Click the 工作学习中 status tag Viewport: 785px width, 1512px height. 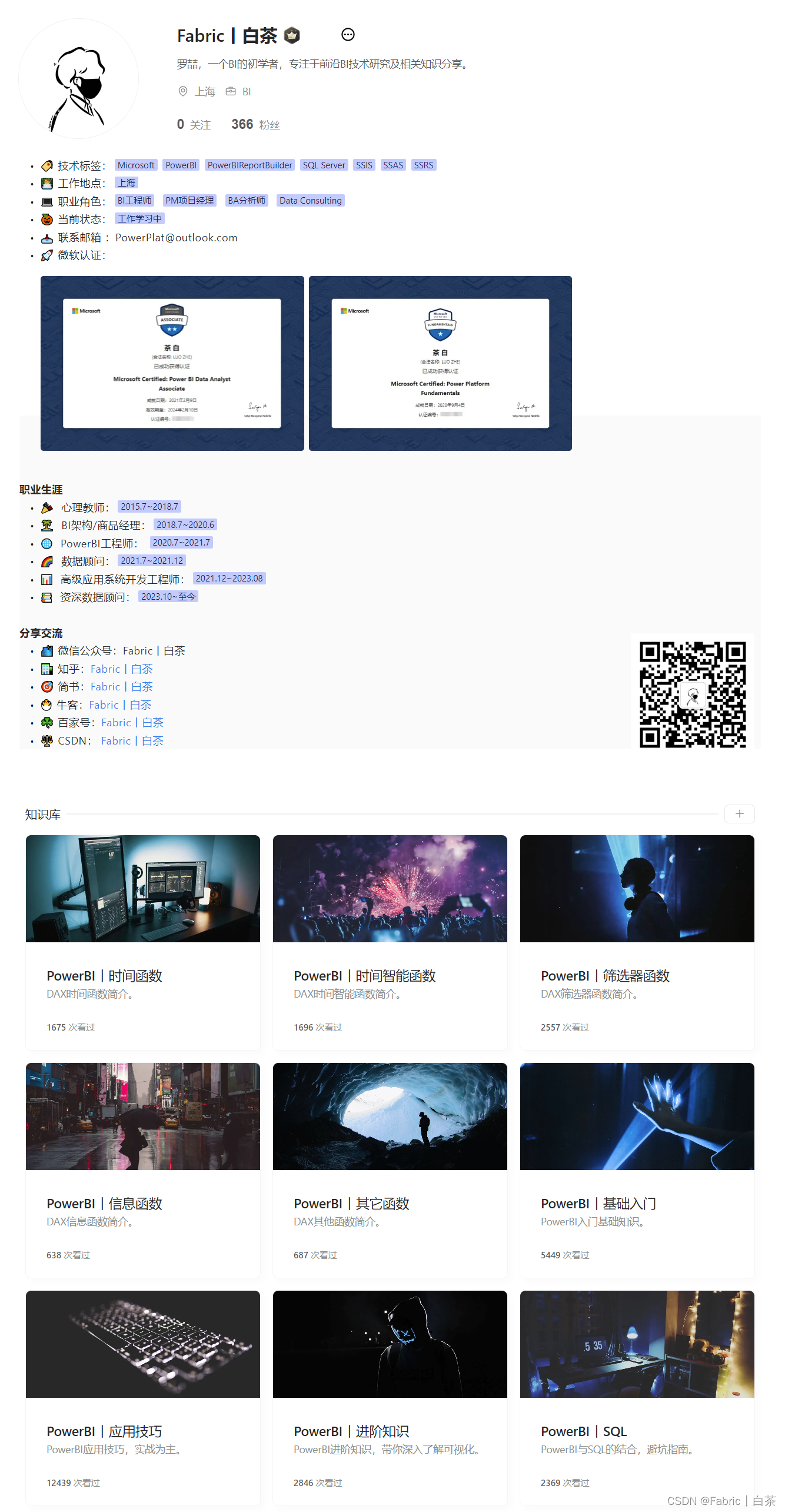coord(139,219)
